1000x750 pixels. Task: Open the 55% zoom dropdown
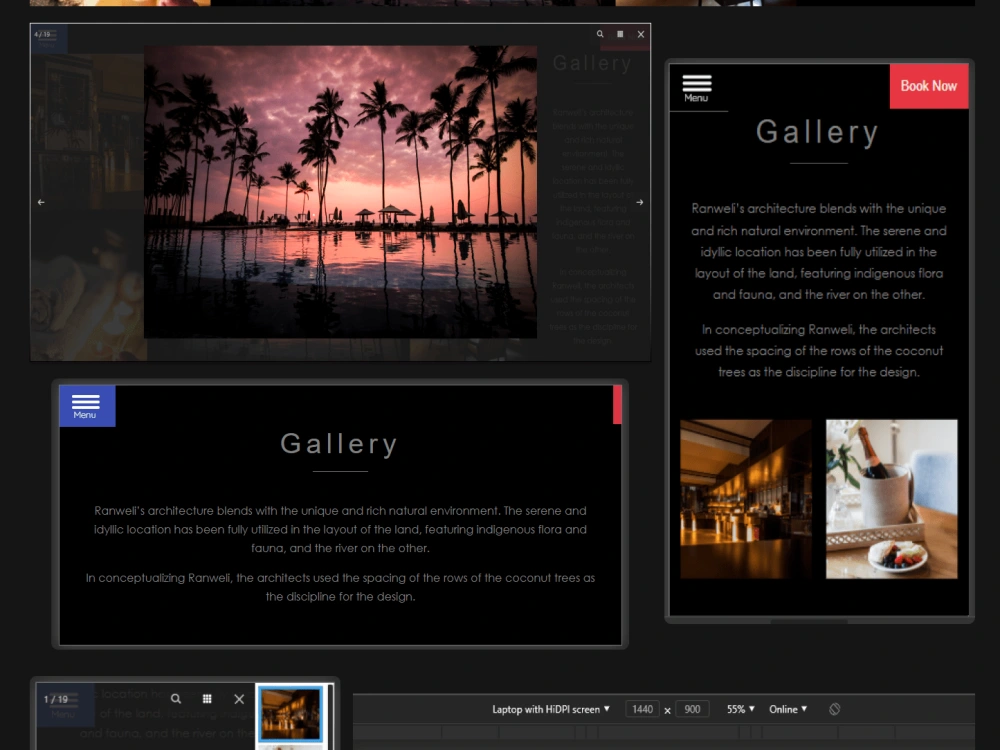(x=740, y=709)
